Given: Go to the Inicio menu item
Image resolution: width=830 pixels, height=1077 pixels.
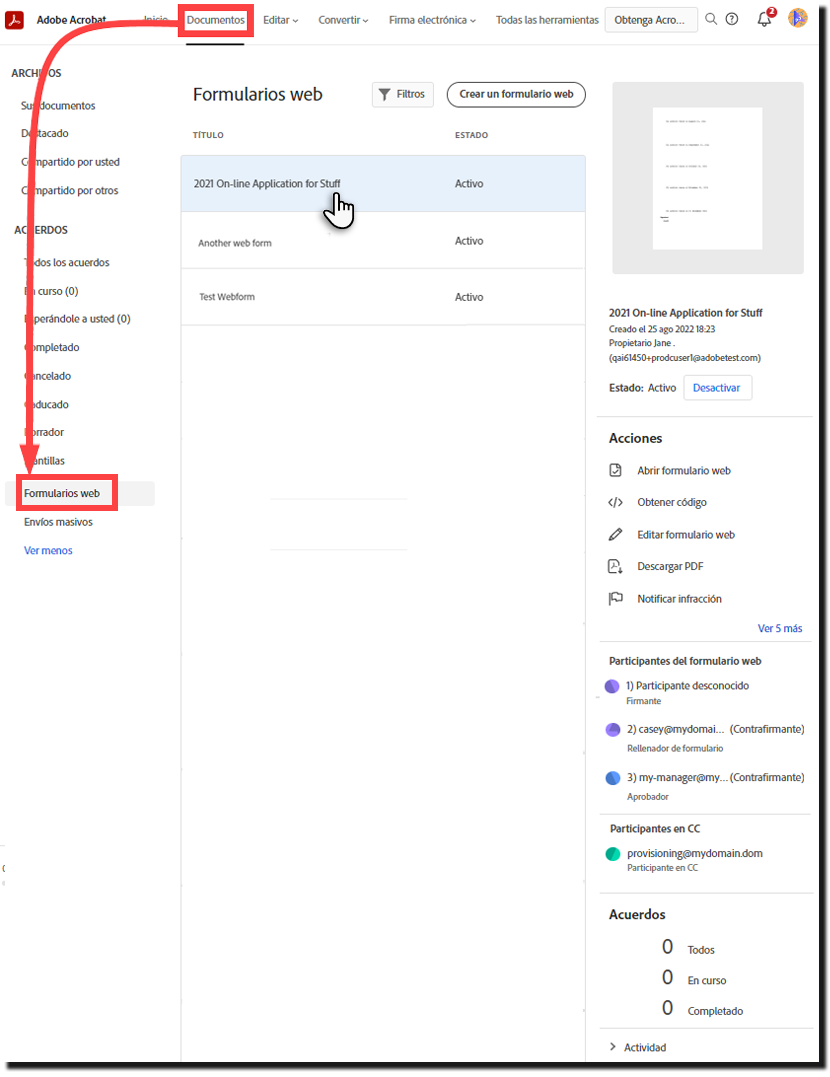Looking at the screenshot, I should (x=154, y=19).
